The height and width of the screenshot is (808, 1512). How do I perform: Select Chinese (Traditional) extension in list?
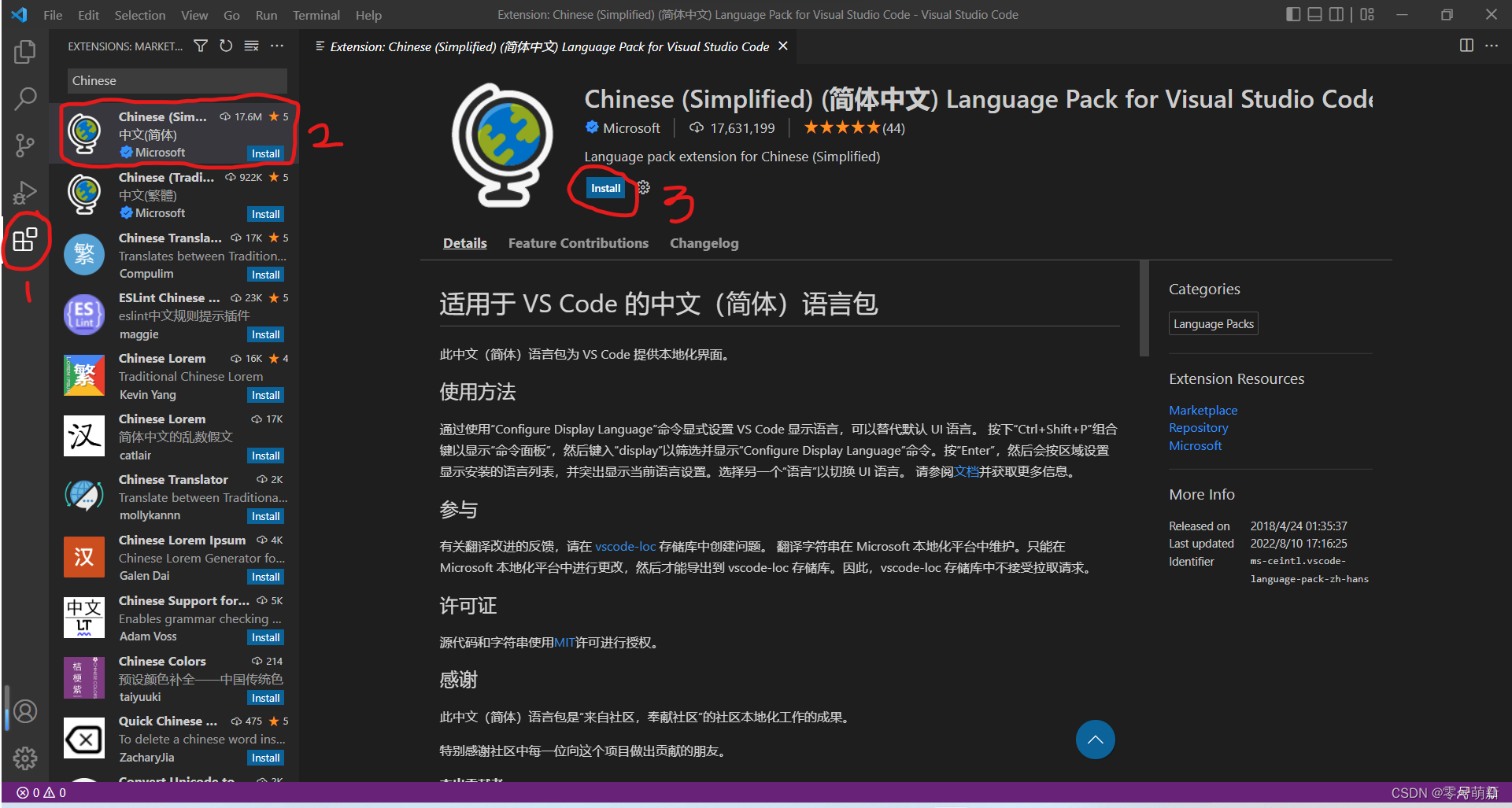click(x=175, y=195)
